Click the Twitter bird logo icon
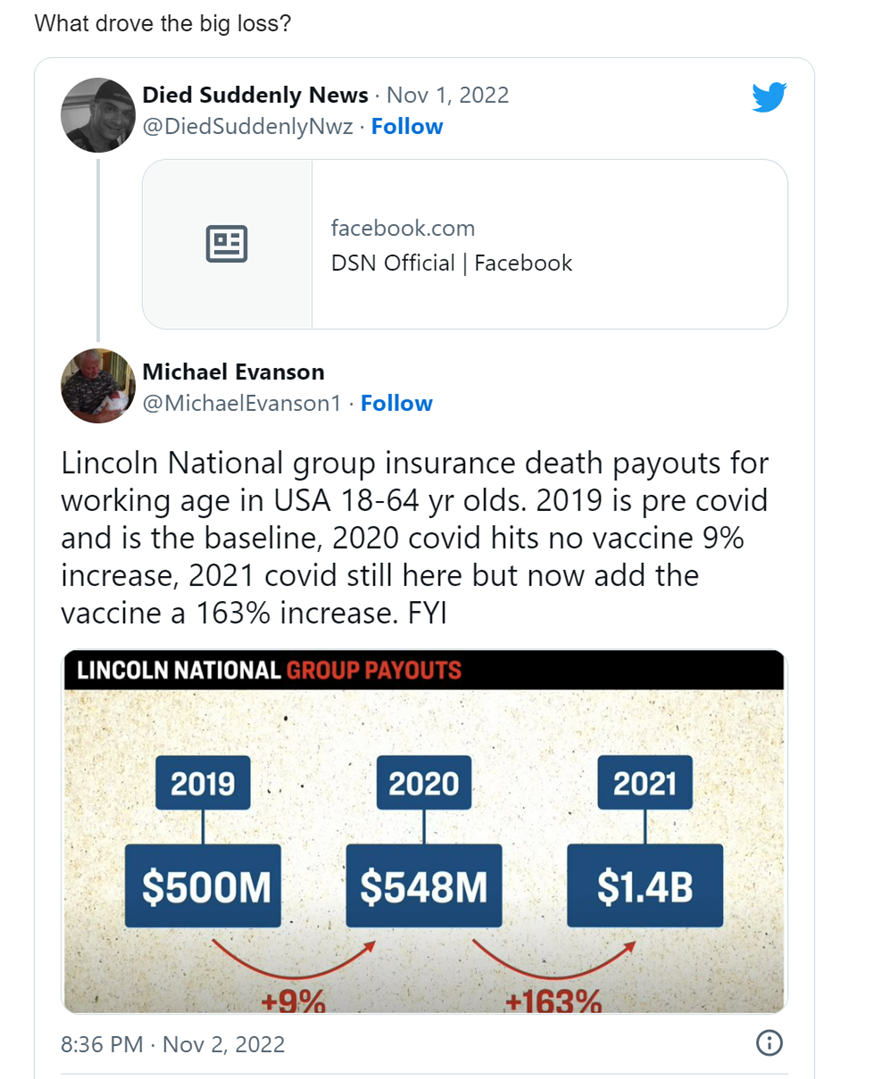This screenshot has height=1079, width=874. 769,97
